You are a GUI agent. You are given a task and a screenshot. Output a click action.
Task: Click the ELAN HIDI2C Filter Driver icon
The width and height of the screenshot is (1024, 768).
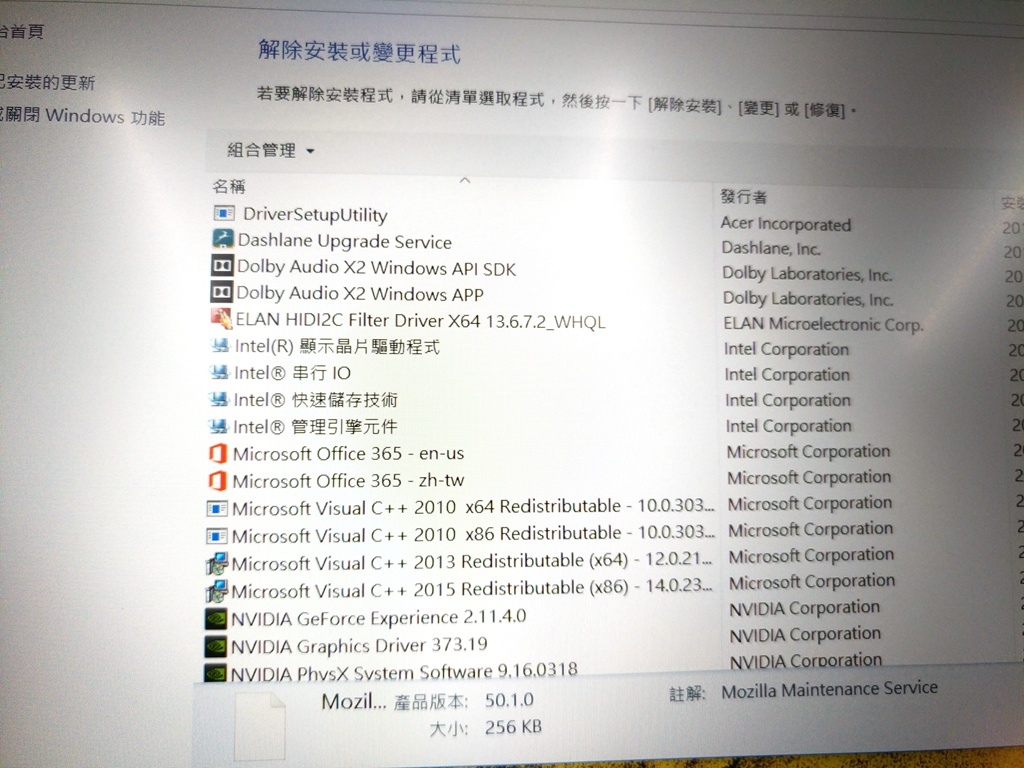(x=221, y=318)
